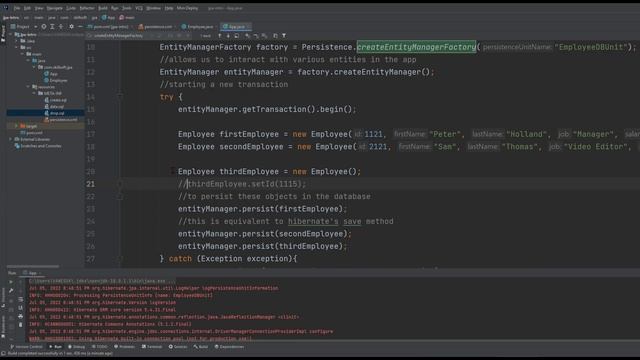Open the Navigate menu
Image resolution: width=640 pixels, height=360 pixels.
coord(54,8)
